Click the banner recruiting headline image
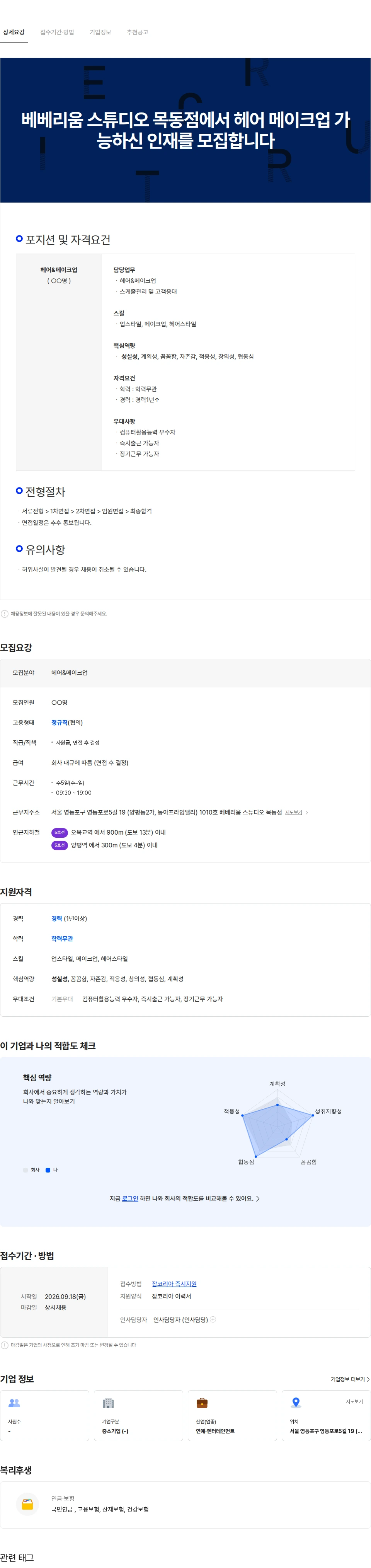Screen dimensions: 371x1568 (x=185, y=130)
